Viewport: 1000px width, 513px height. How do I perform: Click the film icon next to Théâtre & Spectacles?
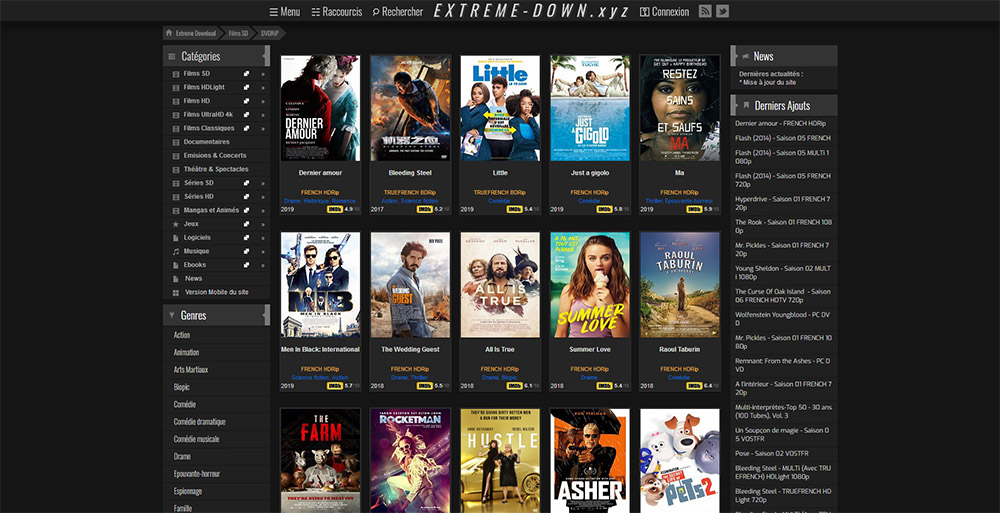tap(176, 170)
